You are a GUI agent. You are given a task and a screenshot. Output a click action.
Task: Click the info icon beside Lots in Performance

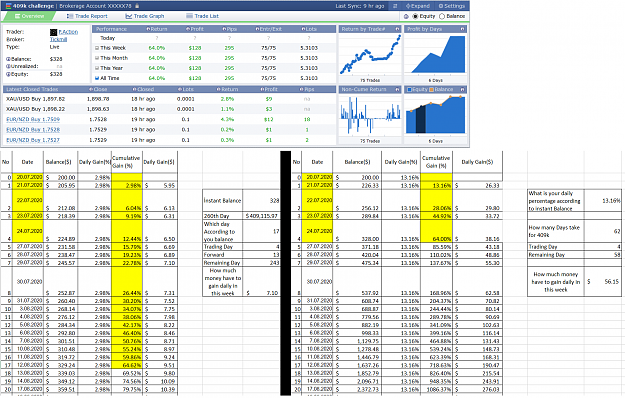pyautogui.click(x=303, y=29)
